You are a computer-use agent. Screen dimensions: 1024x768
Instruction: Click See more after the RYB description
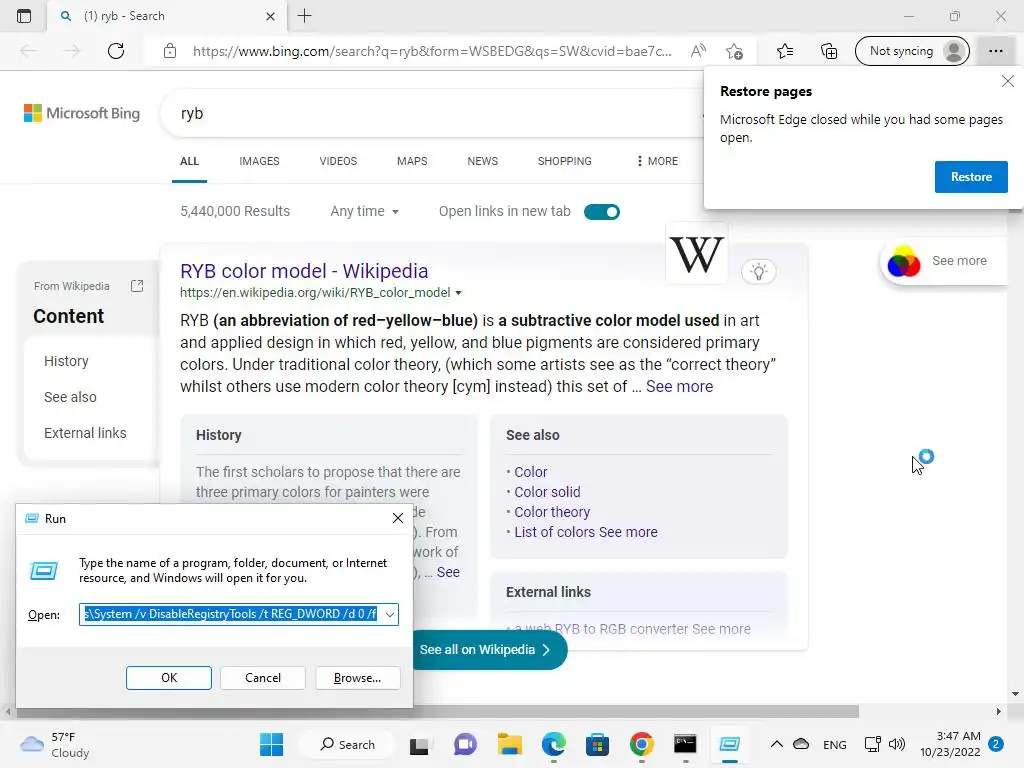click(x=679, y=387)
